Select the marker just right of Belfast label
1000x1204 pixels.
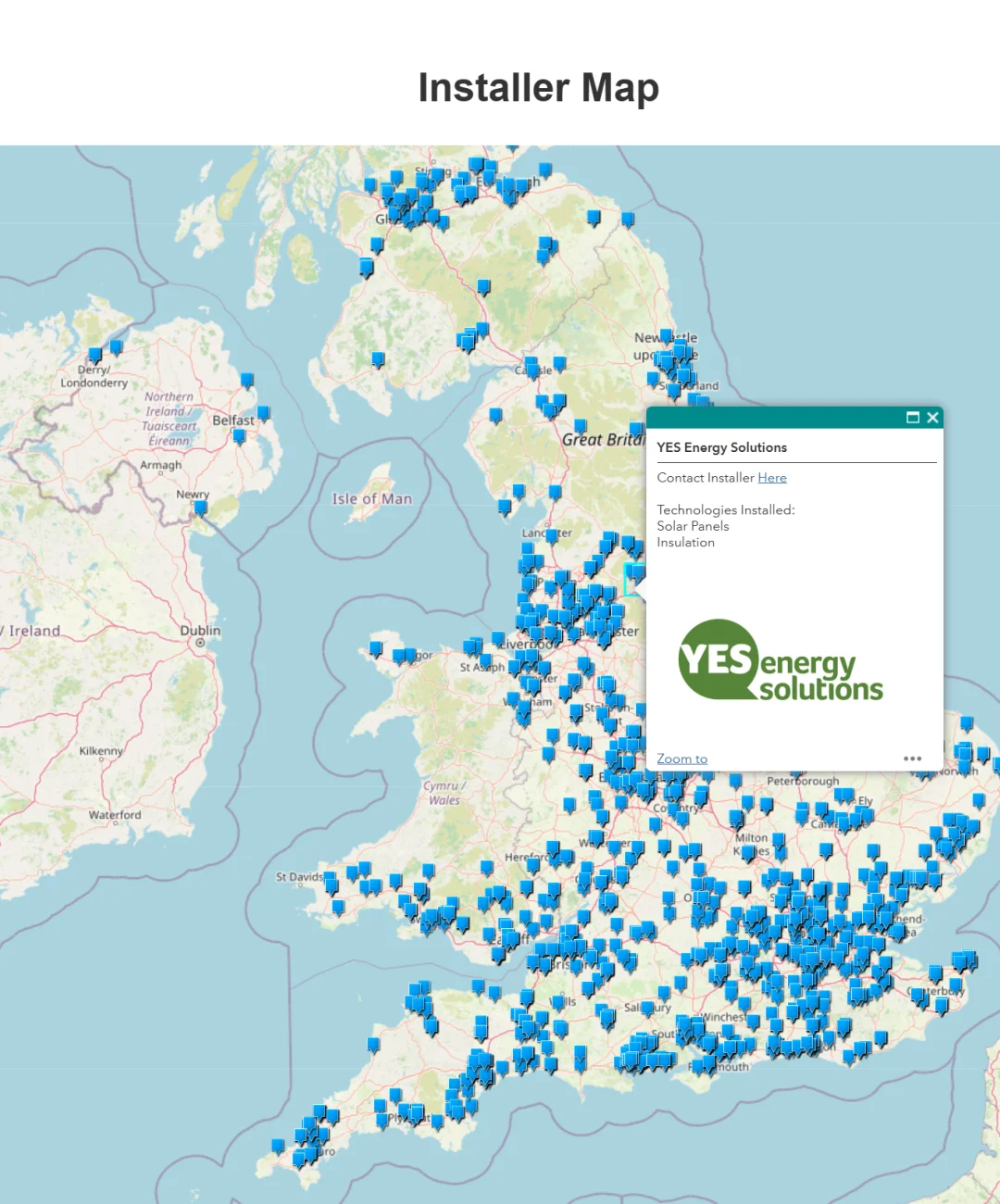pos(264,413)
